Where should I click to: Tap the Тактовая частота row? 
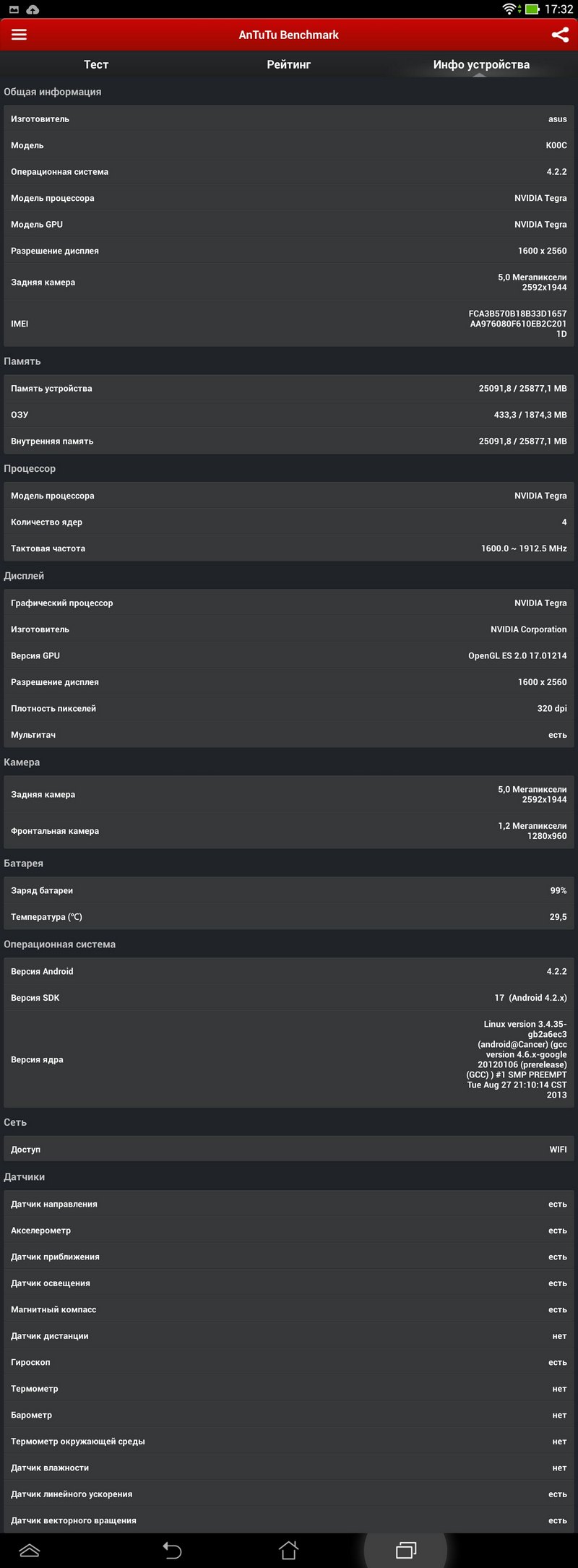point(289,548)
